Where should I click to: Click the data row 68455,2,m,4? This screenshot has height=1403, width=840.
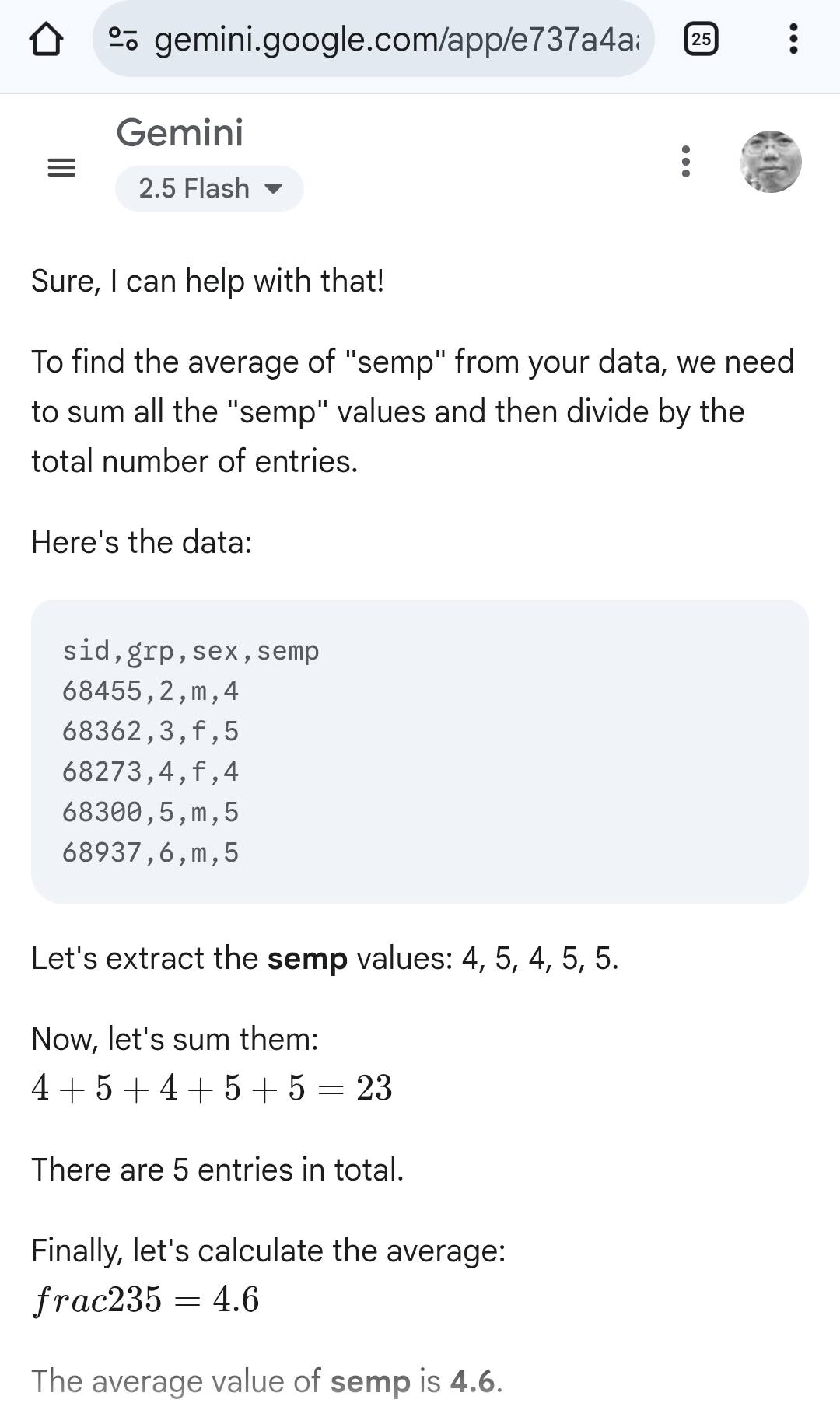(x=150, y=691)
